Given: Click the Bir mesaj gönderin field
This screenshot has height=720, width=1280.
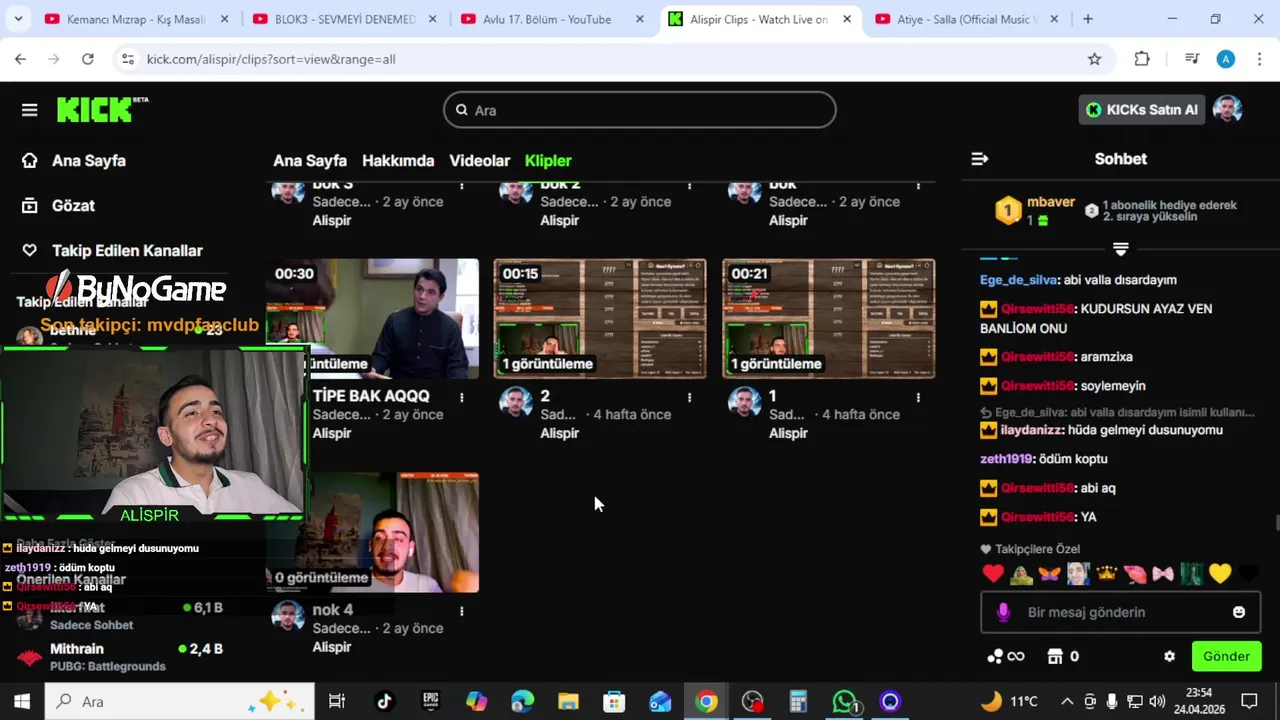Looking at the screenshot, I should [x=1121, y=612].
